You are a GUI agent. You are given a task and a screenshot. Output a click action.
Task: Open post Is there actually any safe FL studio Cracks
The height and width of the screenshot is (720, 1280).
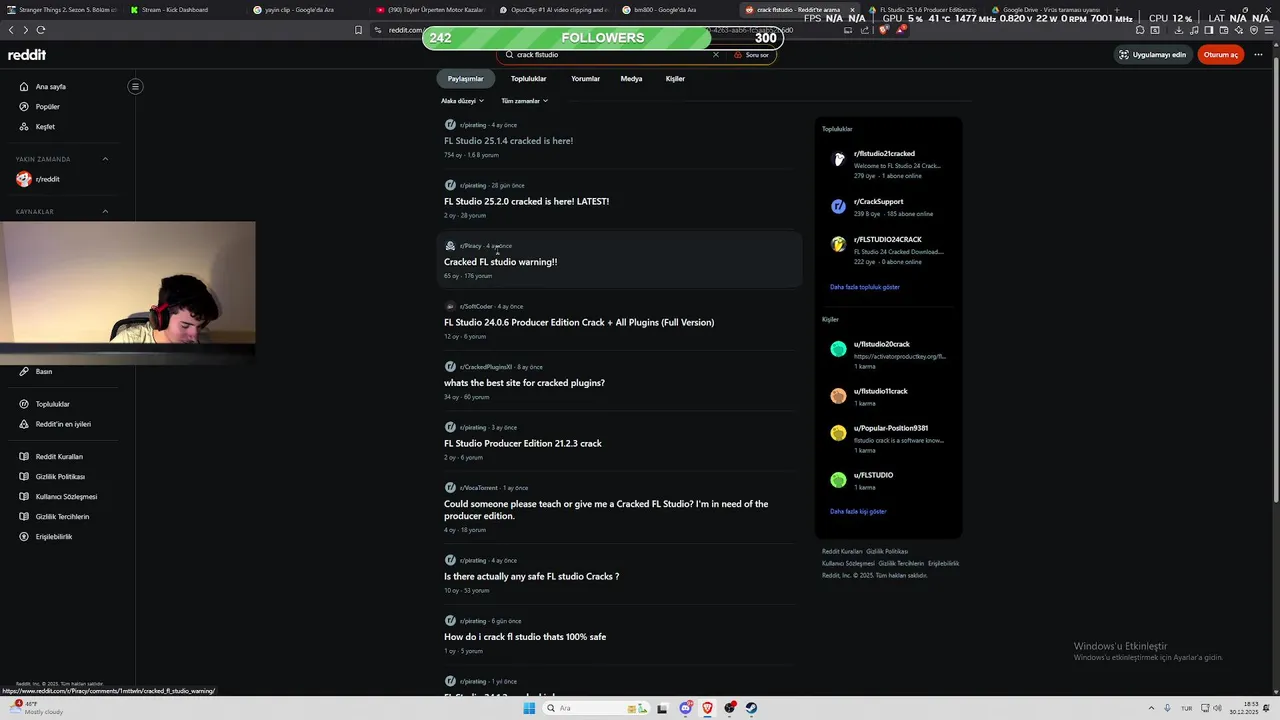coord(531,577)
